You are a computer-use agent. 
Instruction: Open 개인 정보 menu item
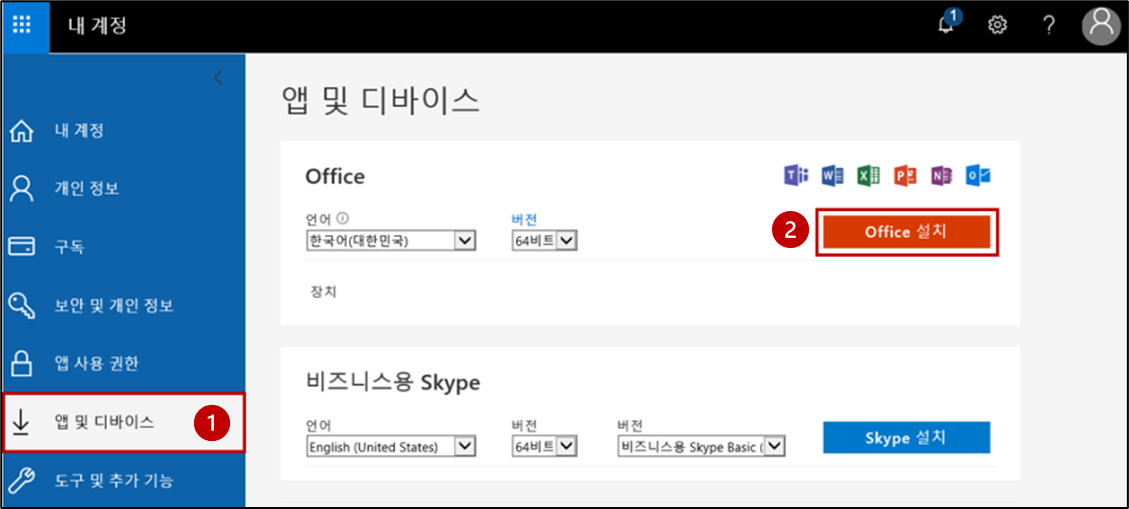pos(87,189)
